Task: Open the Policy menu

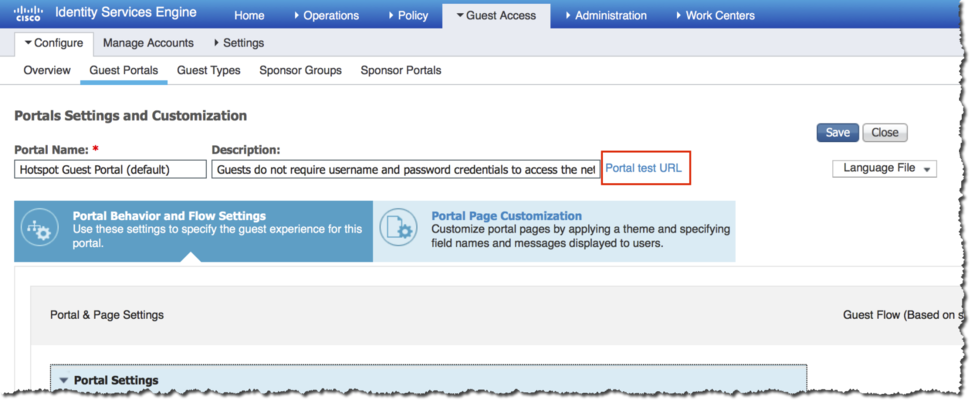Action: pos(408,15)
